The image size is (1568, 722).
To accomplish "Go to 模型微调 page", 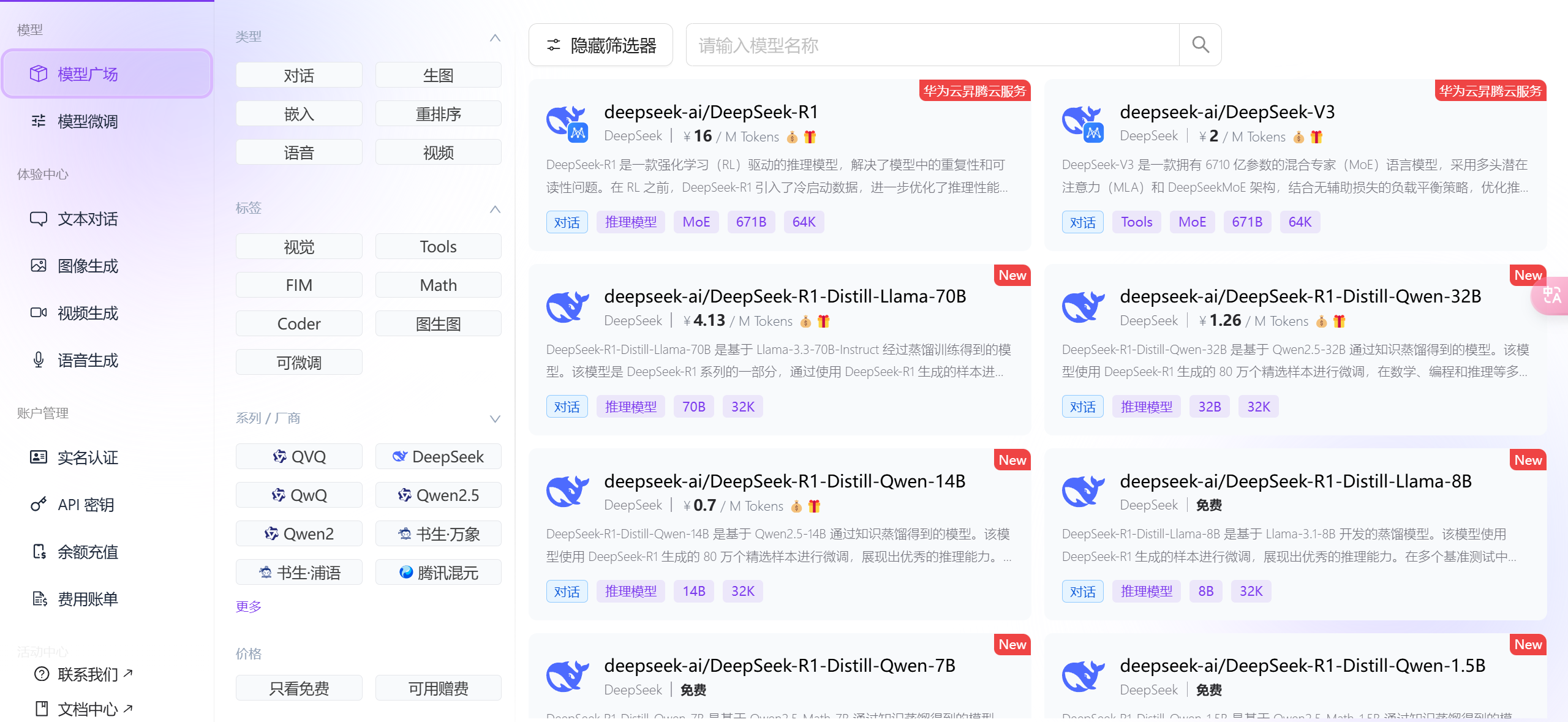I will (107, 121).
